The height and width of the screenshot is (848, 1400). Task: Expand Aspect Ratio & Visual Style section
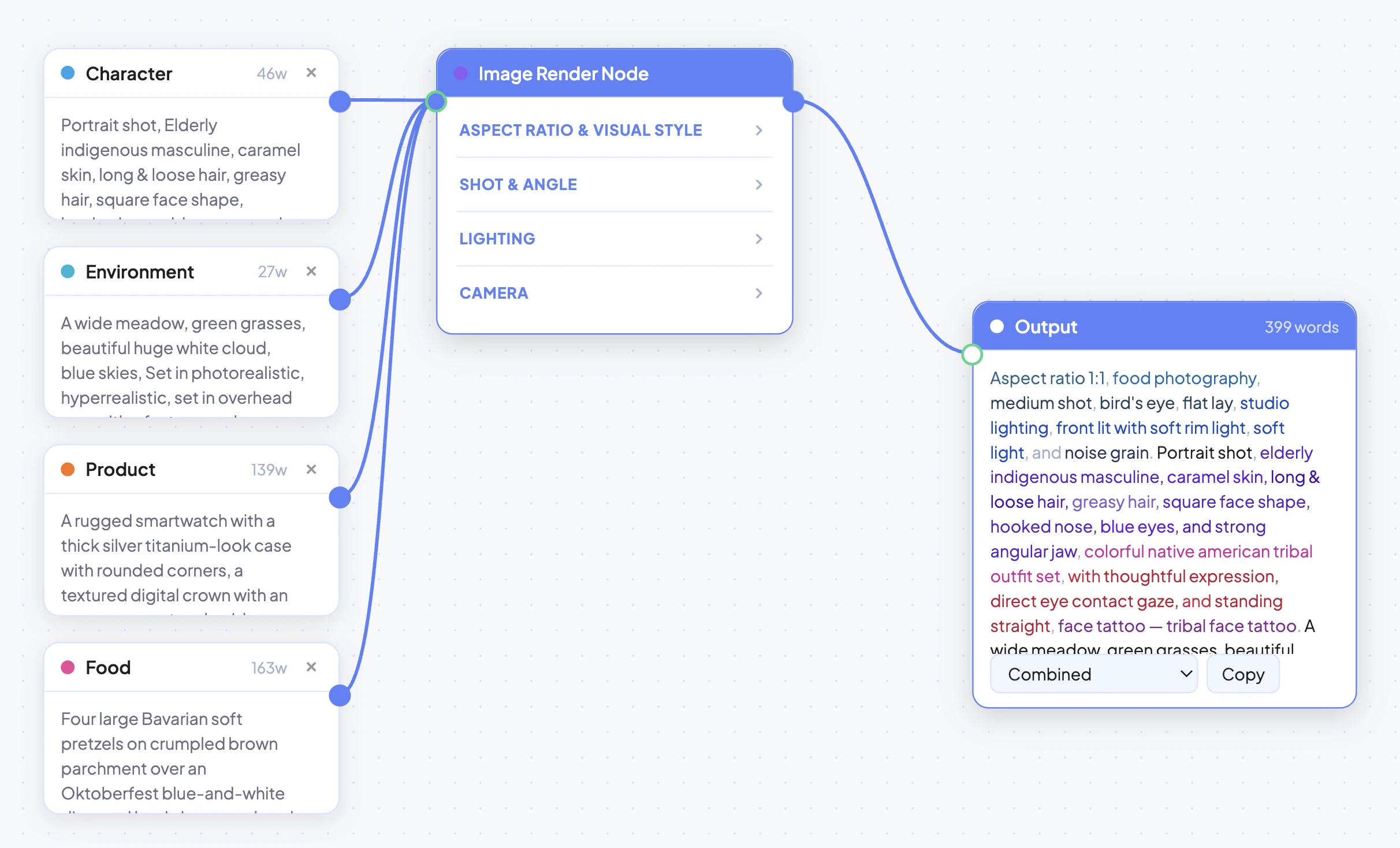pyautogui.click(x=614, y=130)
